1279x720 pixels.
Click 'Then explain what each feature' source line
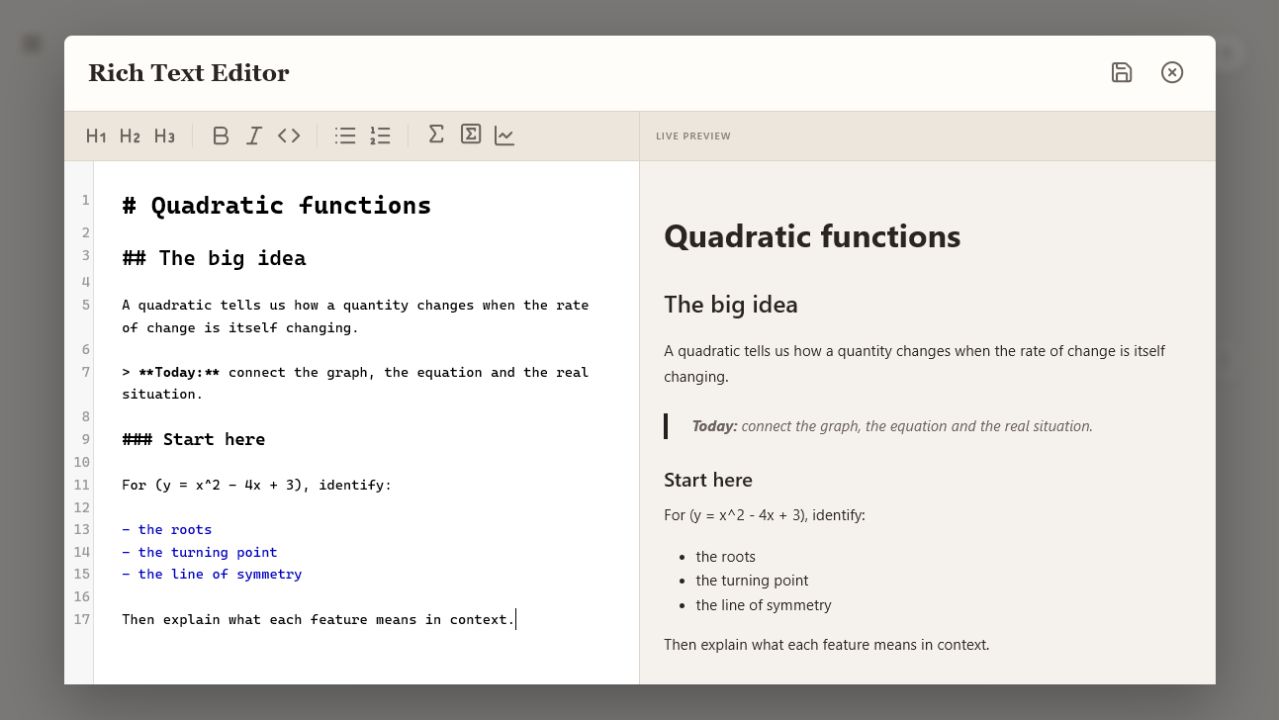318,619
